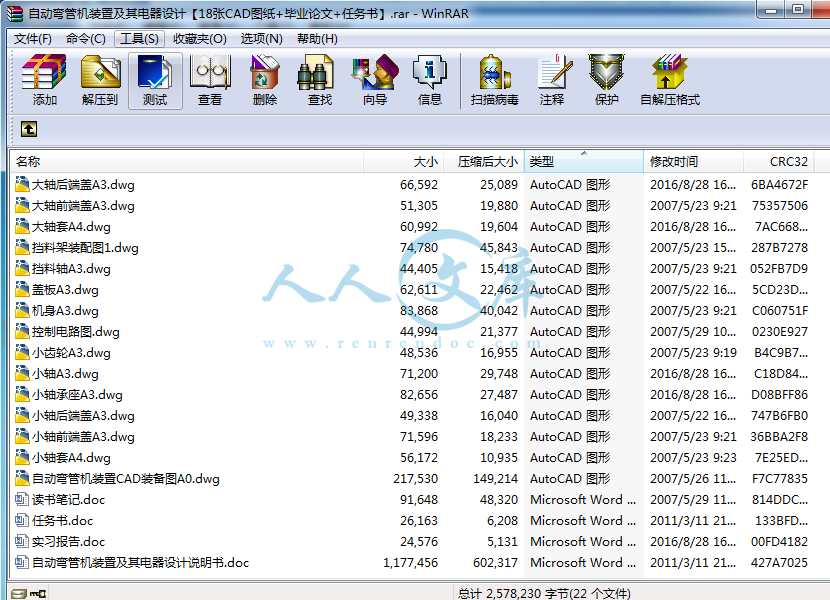Open the 收藏夹(O) menu
This screenshot has height=600, width=830.
[200, 39]
